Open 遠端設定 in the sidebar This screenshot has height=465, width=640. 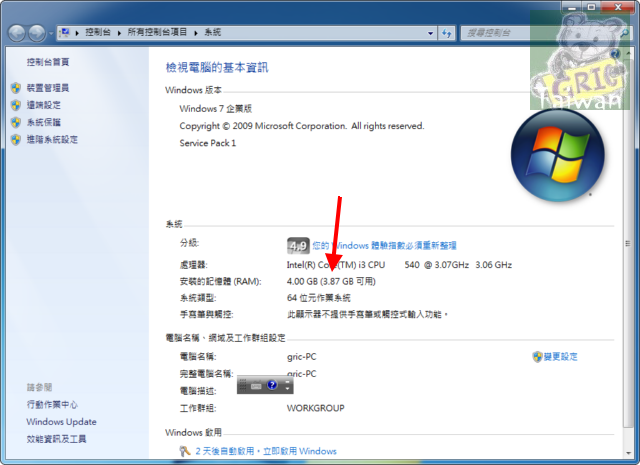point(44,105)
